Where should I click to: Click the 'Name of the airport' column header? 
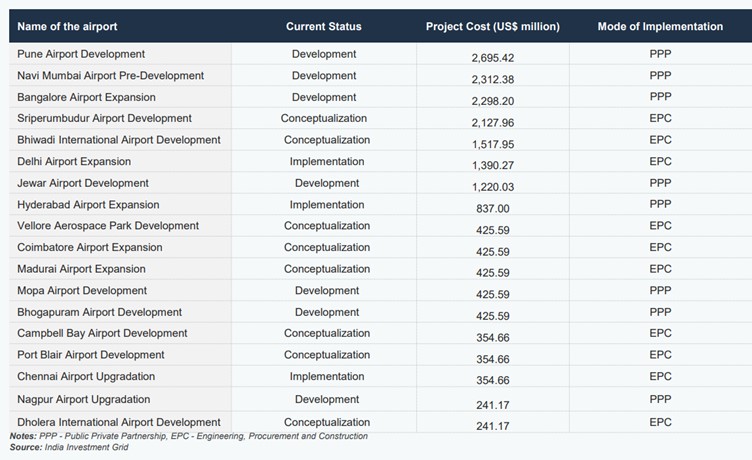pos(67,26)
